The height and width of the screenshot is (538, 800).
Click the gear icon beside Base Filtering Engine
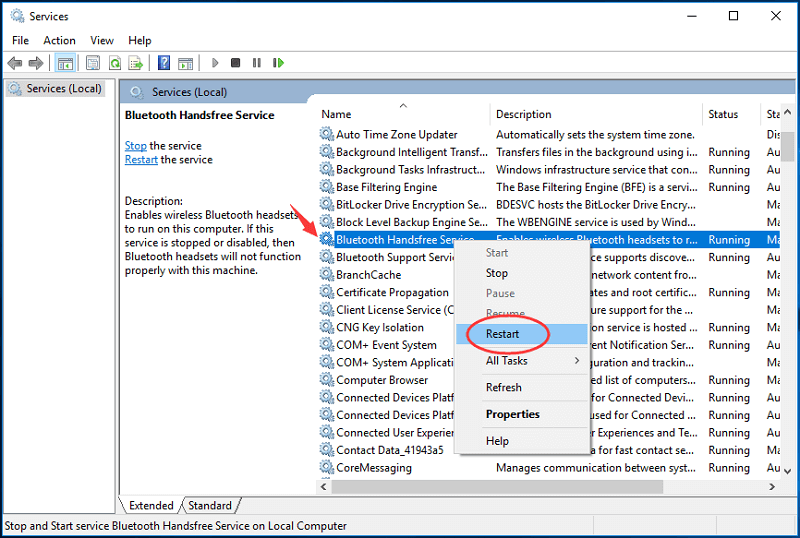tap(327, 187)
